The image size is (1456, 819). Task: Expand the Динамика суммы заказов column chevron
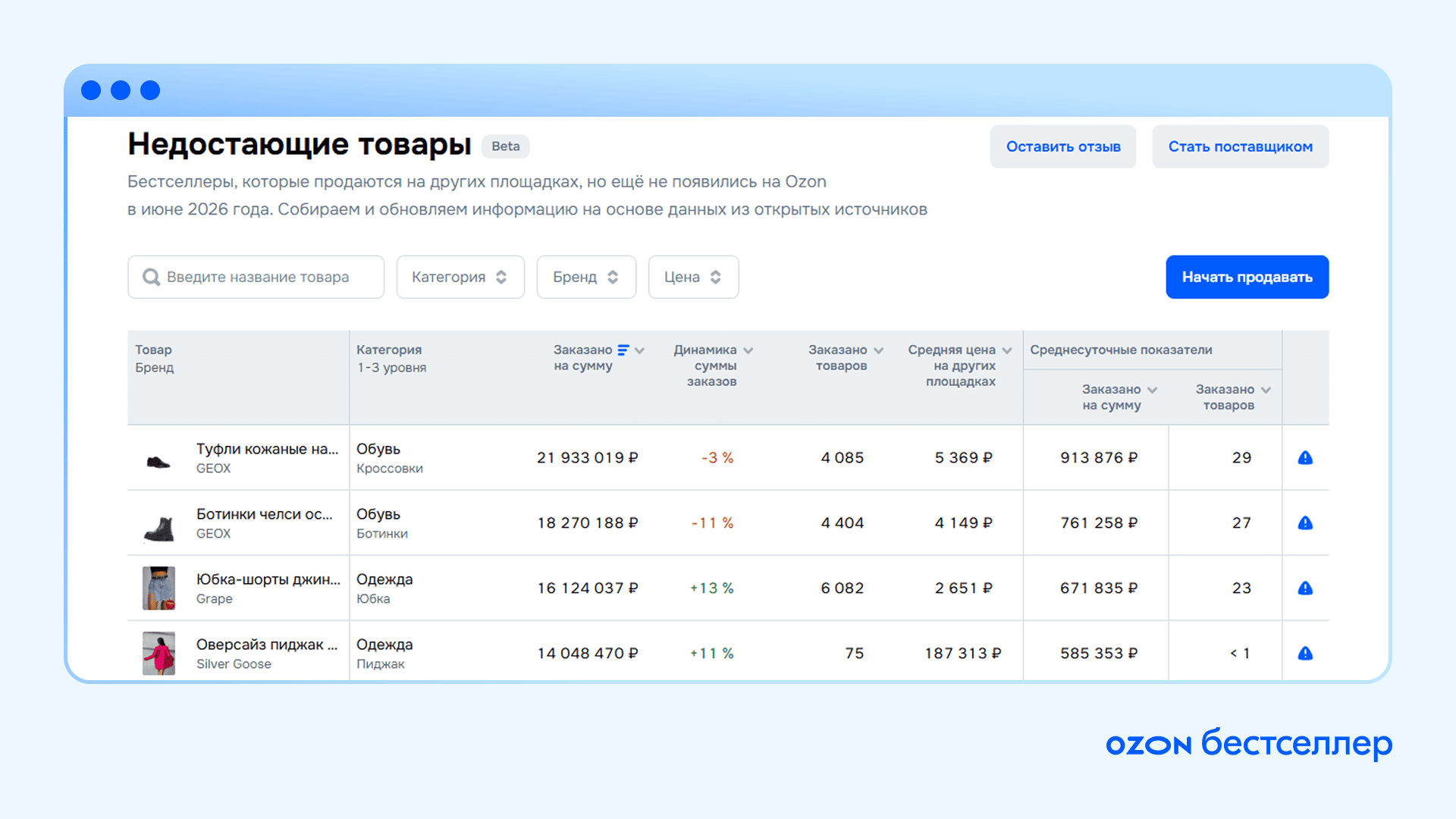tap(748, 350)
